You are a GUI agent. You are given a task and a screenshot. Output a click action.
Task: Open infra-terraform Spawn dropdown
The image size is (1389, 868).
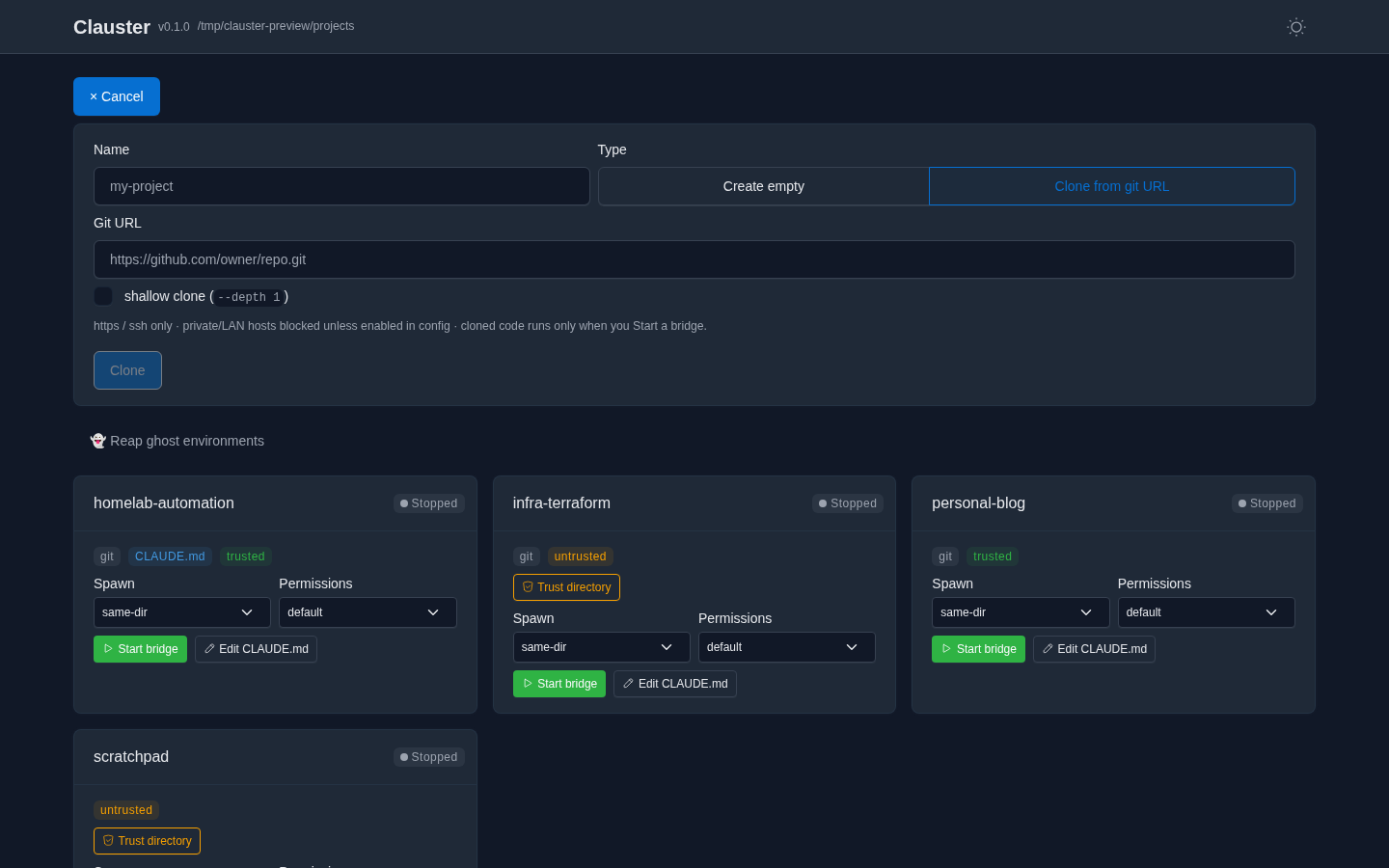tap(602, 647)
